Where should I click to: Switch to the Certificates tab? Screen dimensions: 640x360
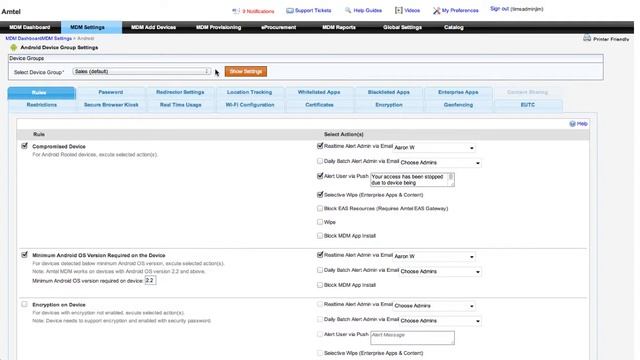[x=319, y=105]
